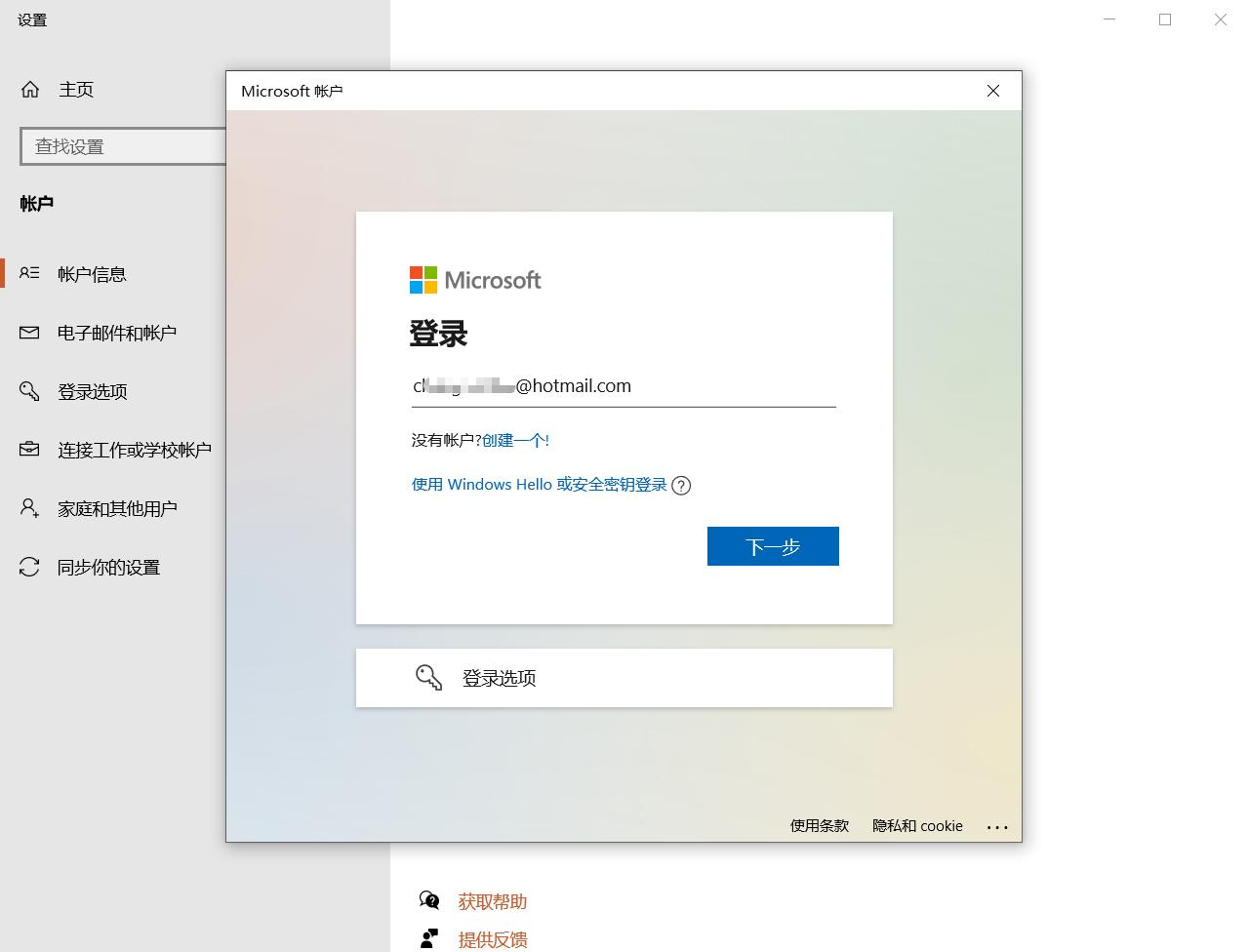Image resolution: width=1249 pixels, height=952 pixels.
Task: Click the 使用条款 link
Action: click(819, 826)
